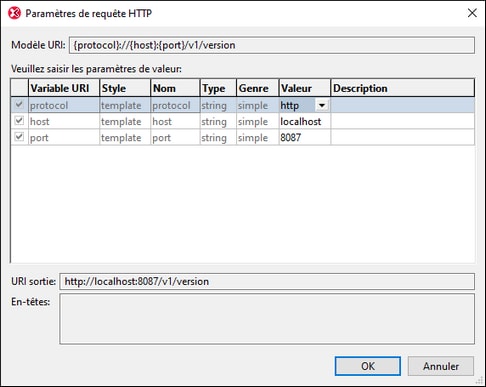Click the dialog resize grip corner

480,380
